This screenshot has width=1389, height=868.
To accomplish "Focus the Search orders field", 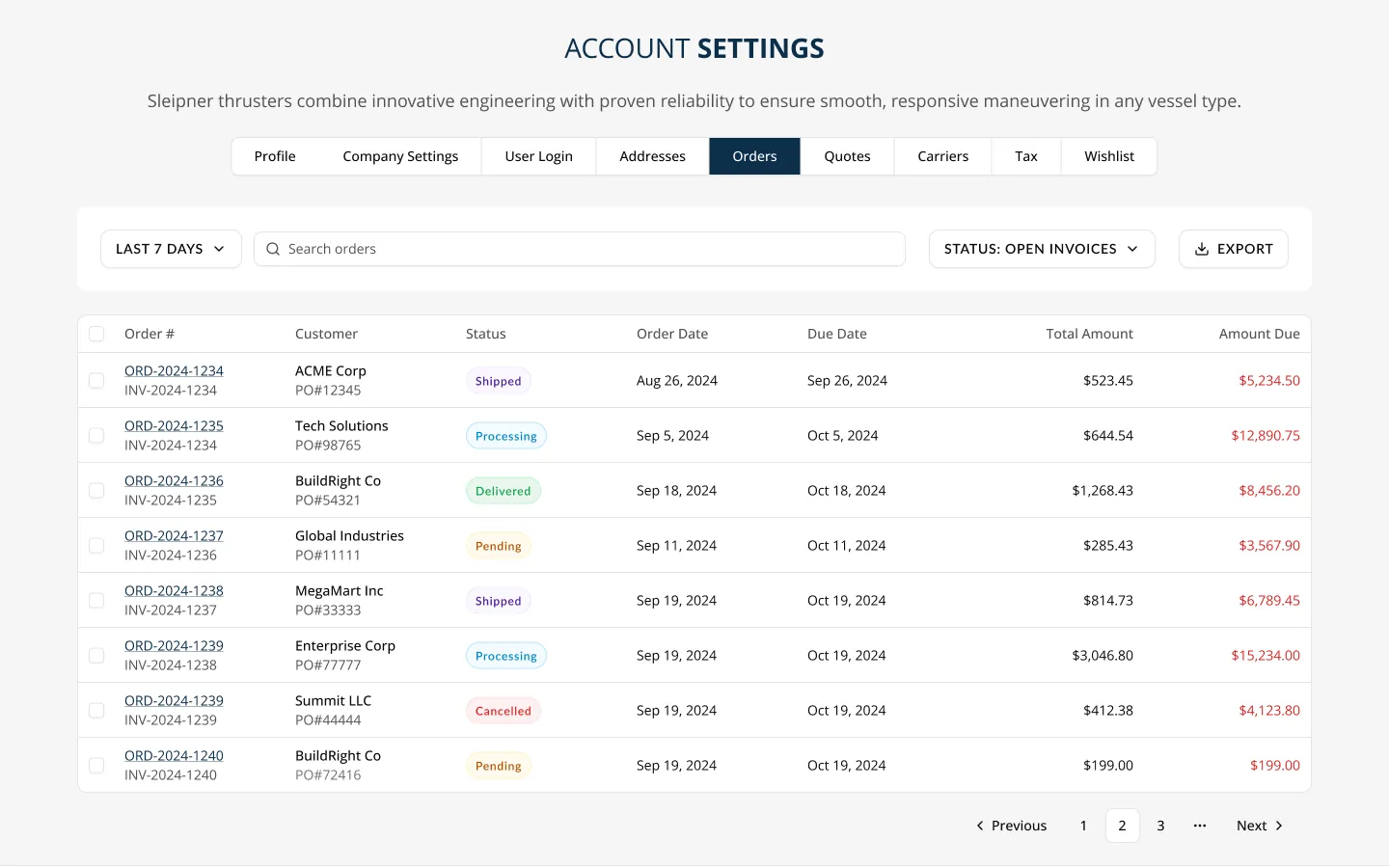I will click(579, 249).
